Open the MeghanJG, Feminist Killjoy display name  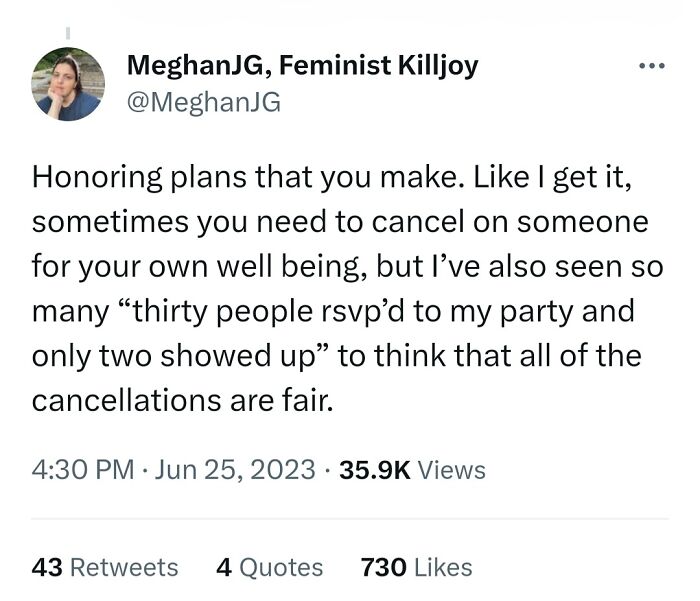pyautogui.click(x=303, y=67)
